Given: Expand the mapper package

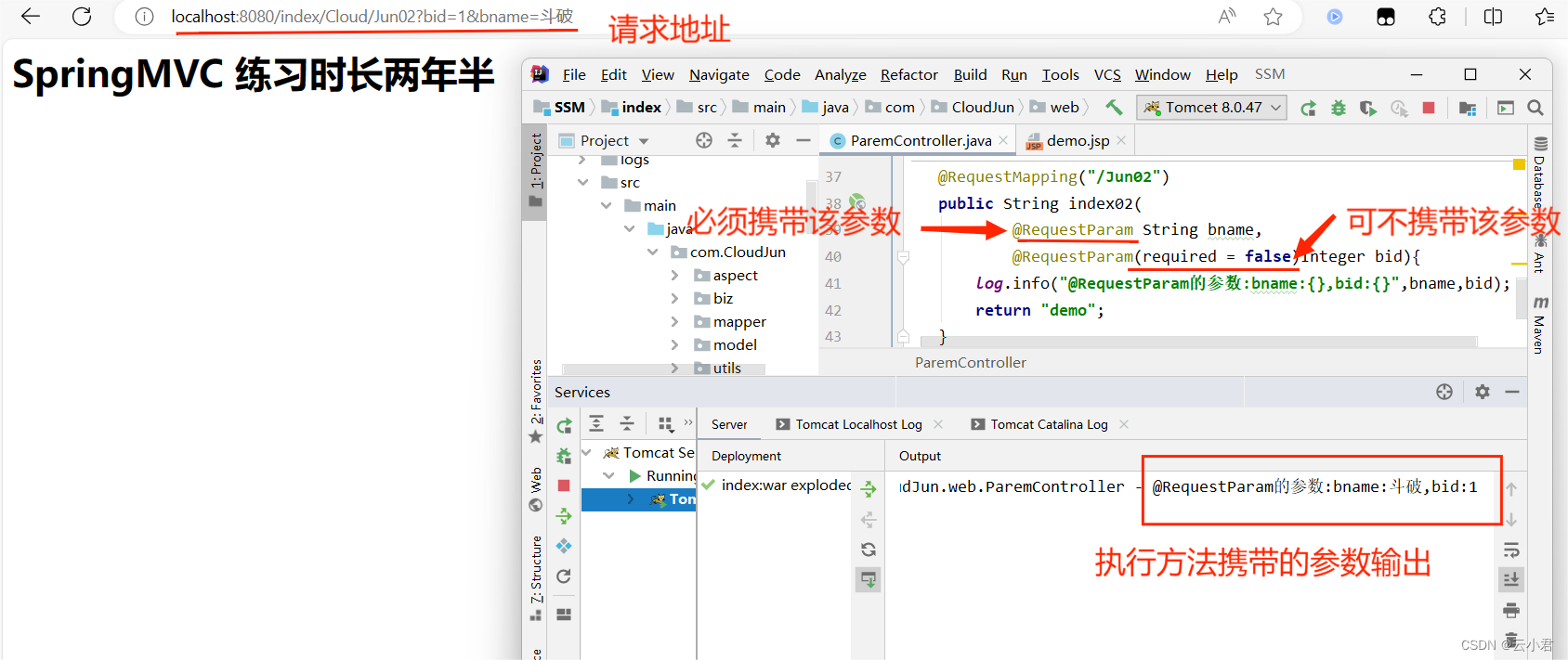Looking at the screenshot, I should pos(675,322).
